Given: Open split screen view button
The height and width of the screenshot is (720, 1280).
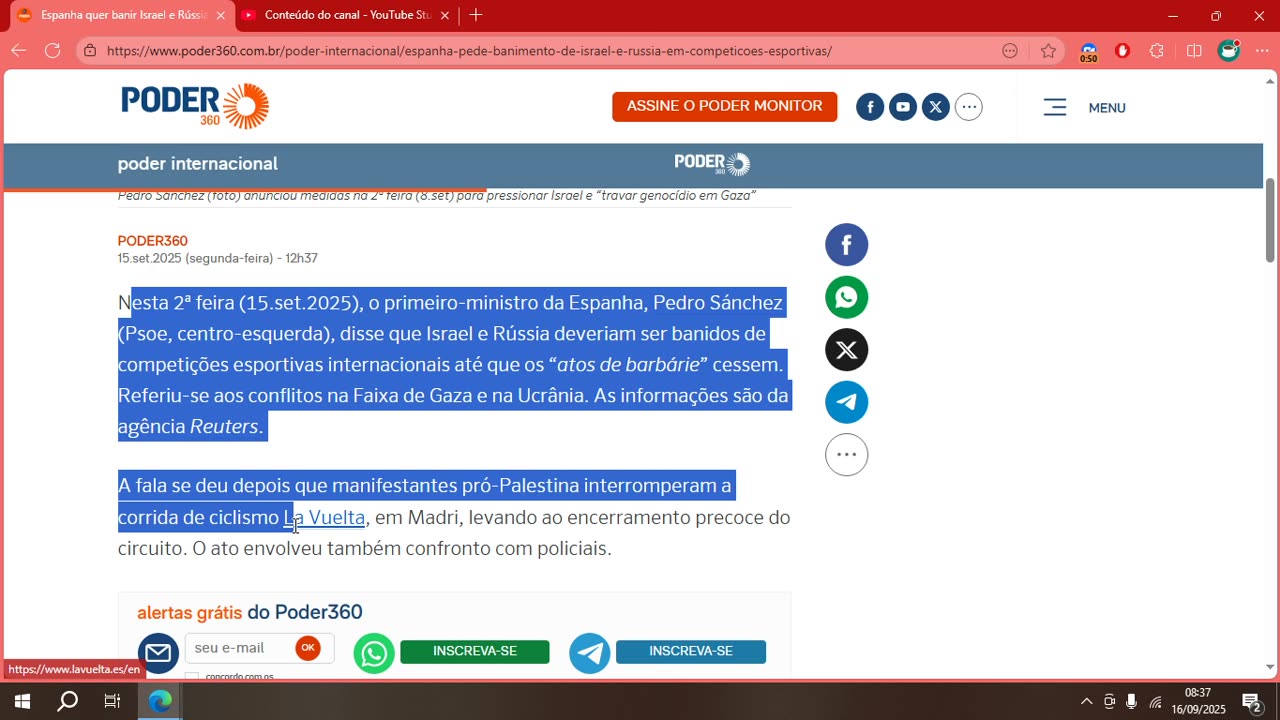Looking at the screenshot, I should click(x=1194, y=51).
